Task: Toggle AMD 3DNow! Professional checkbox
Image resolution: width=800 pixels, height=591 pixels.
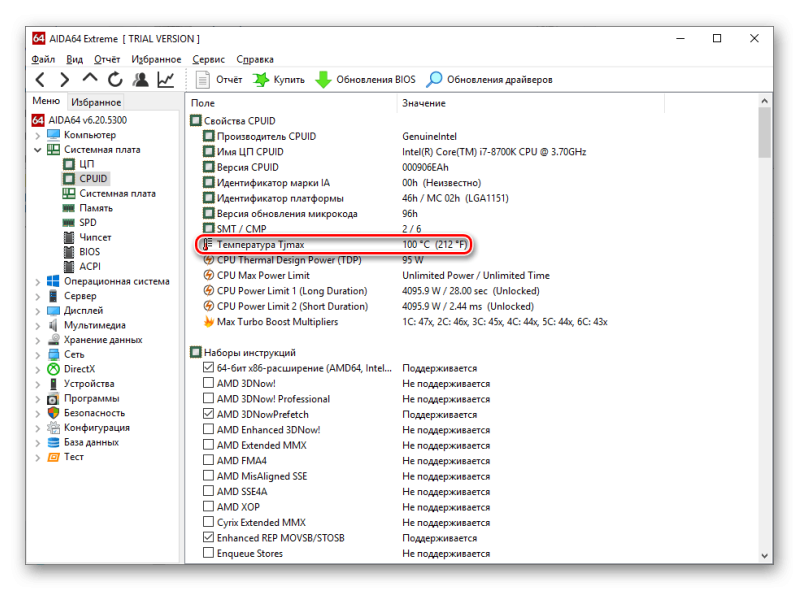Action: coord(208,398)
